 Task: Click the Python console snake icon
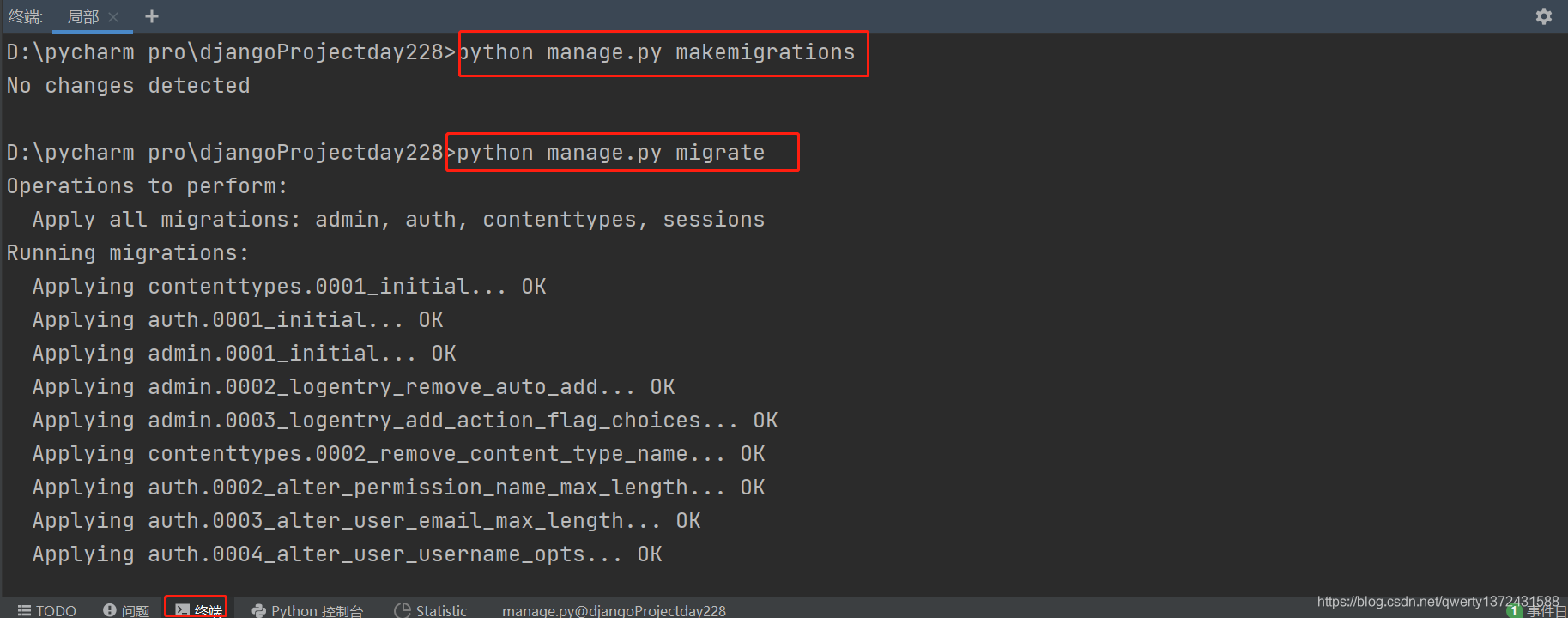click(258, 610)
